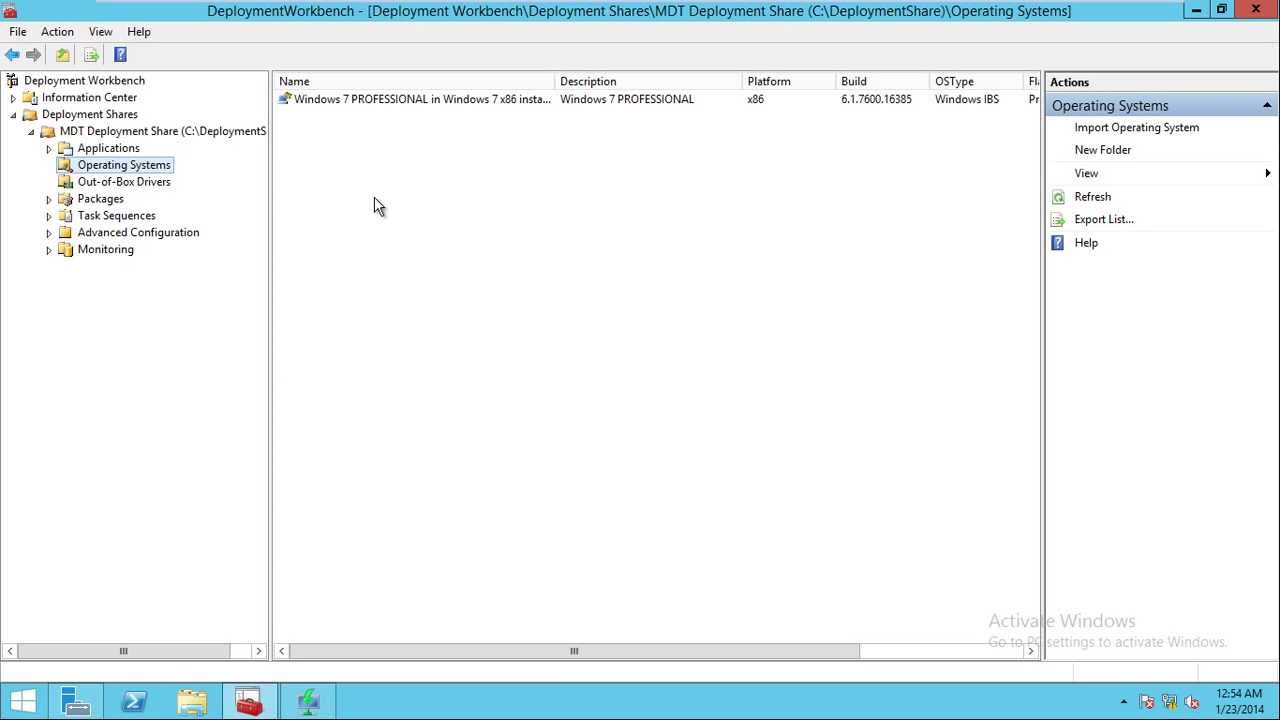Expand the Packages node
1280x720 pixels.
tap(49, 199)
